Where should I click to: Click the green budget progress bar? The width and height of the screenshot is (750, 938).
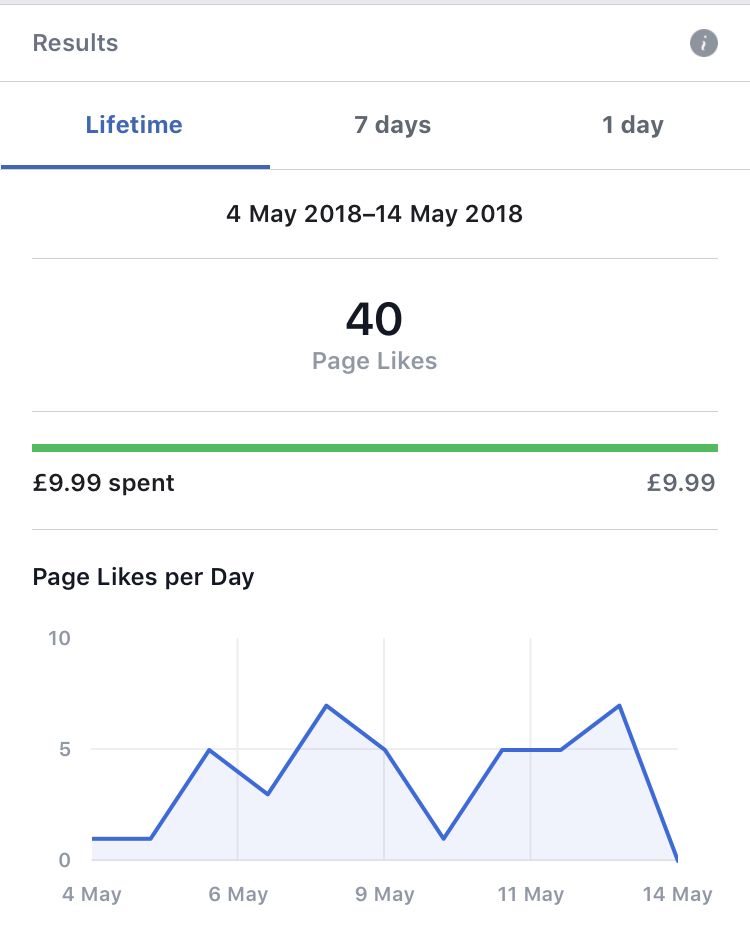374,448
